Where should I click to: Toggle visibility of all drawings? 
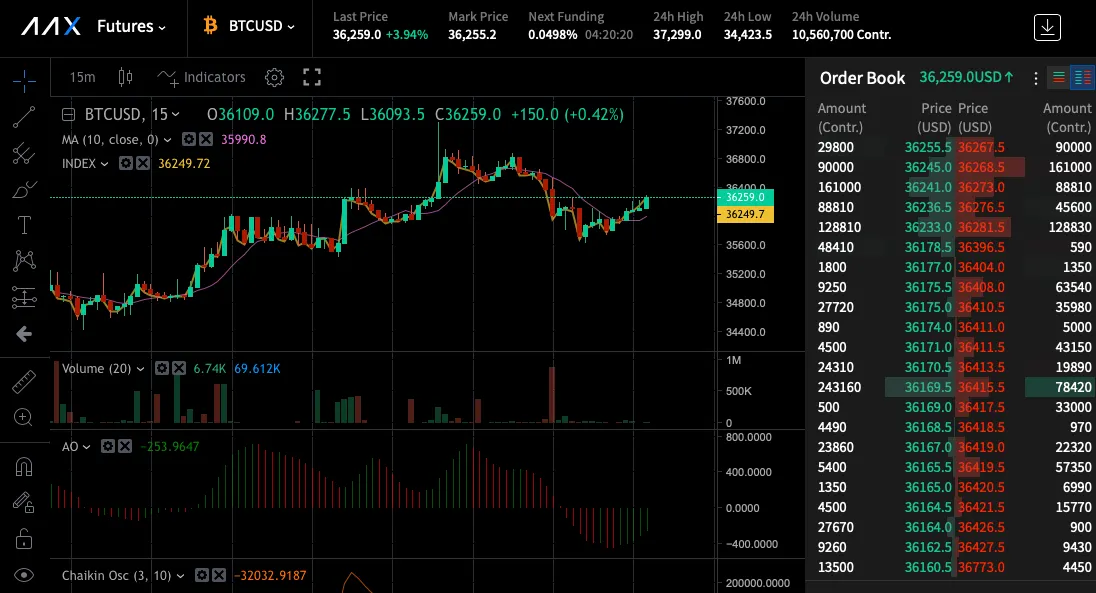pos(24,575)
